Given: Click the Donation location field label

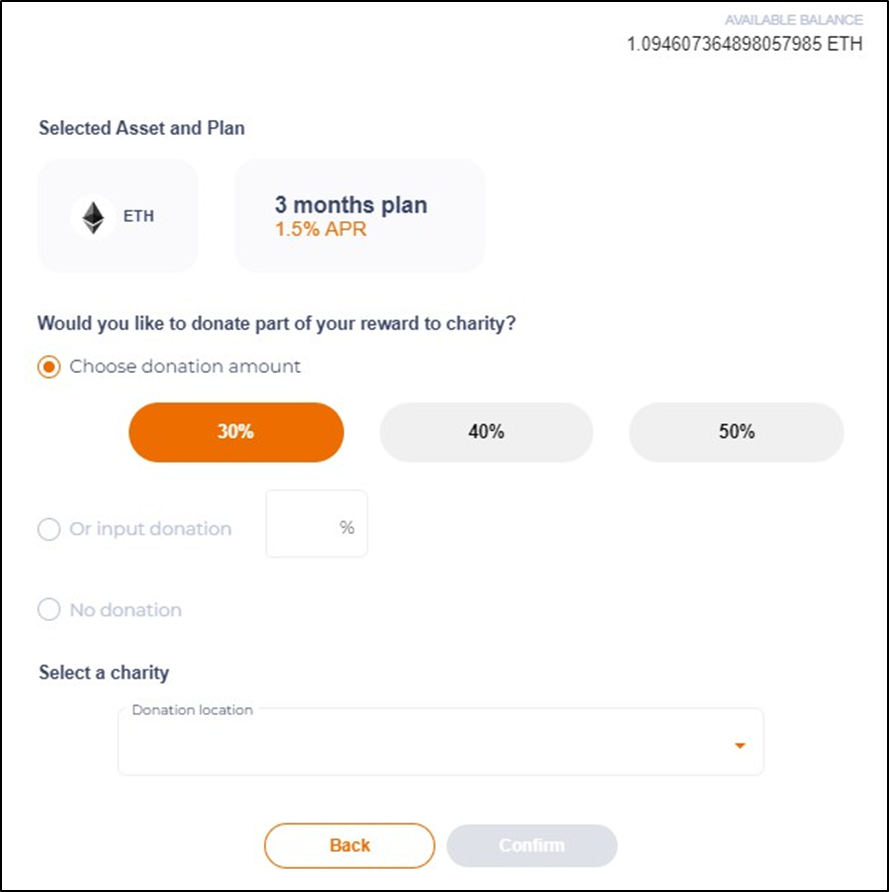Looking at the screenshot, I should [192, 710].
